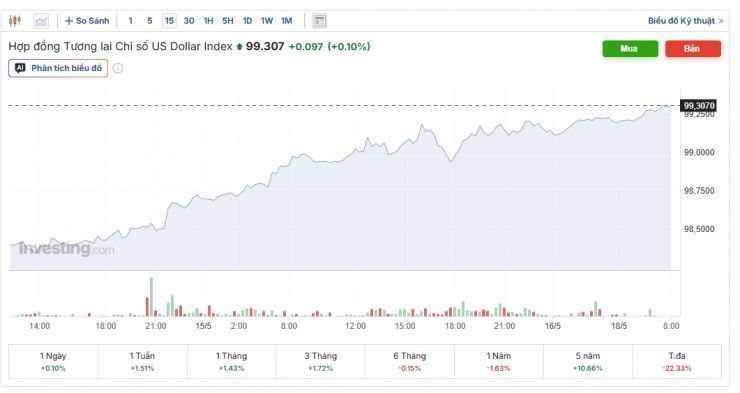Click the green up arrow next to price

[239, 46]
